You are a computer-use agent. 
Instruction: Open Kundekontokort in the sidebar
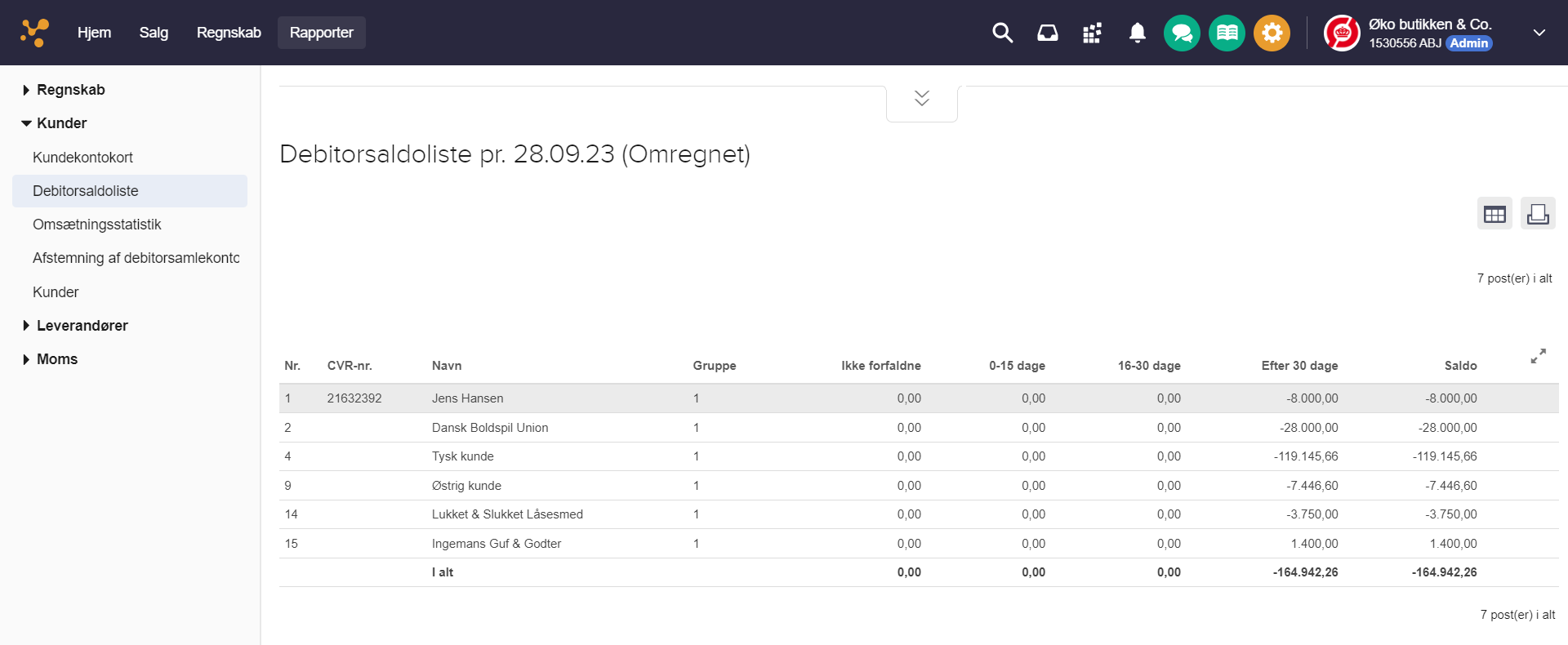click(x=82, y=158)
